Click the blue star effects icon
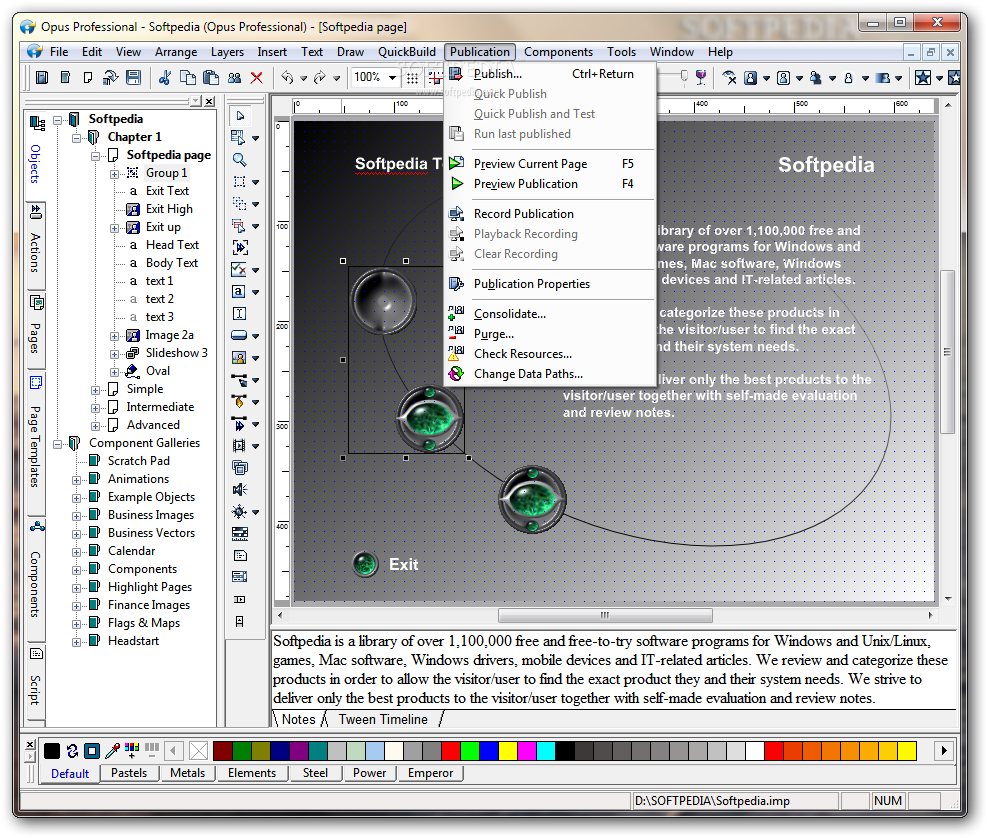The width and height of the screenshot is (988, 838). (923, 77)
